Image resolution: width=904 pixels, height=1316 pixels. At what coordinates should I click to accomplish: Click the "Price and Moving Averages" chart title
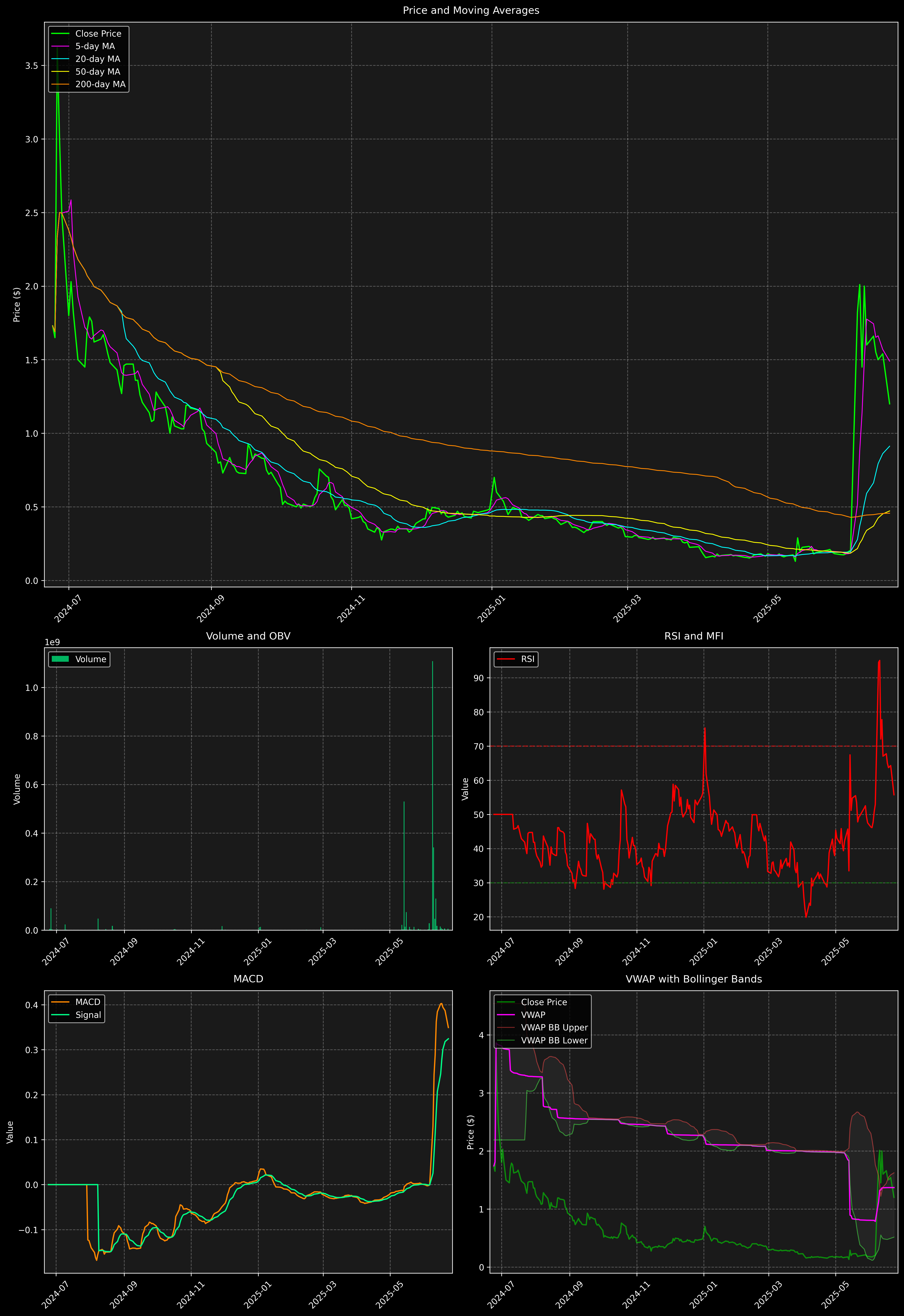[x=471, y=10]
